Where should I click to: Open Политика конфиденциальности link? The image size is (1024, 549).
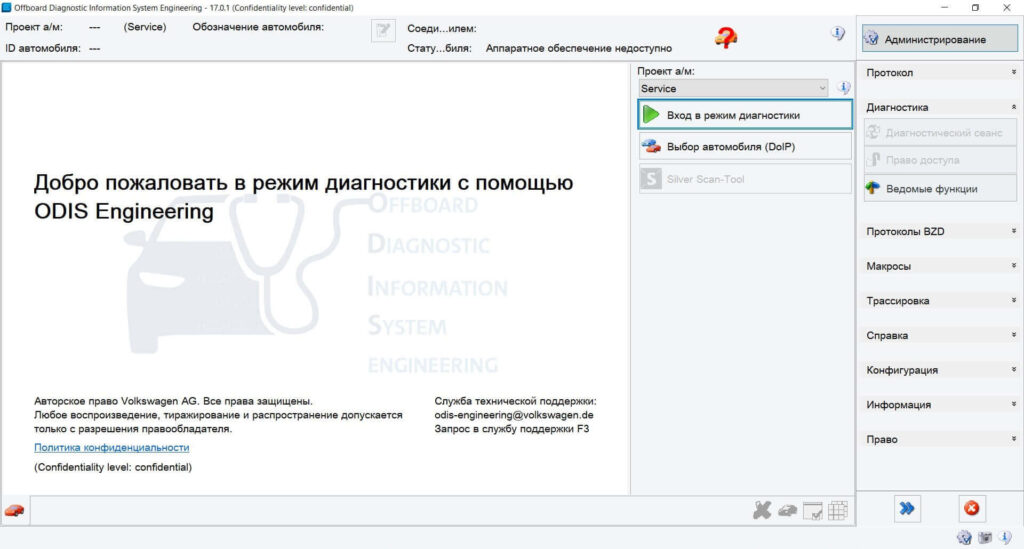click(112, 447)
